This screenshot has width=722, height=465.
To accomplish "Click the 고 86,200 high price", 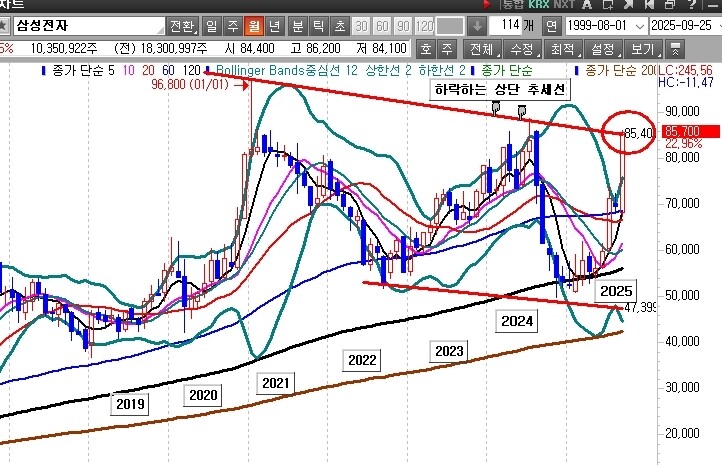I will click(x=315, y=48).
